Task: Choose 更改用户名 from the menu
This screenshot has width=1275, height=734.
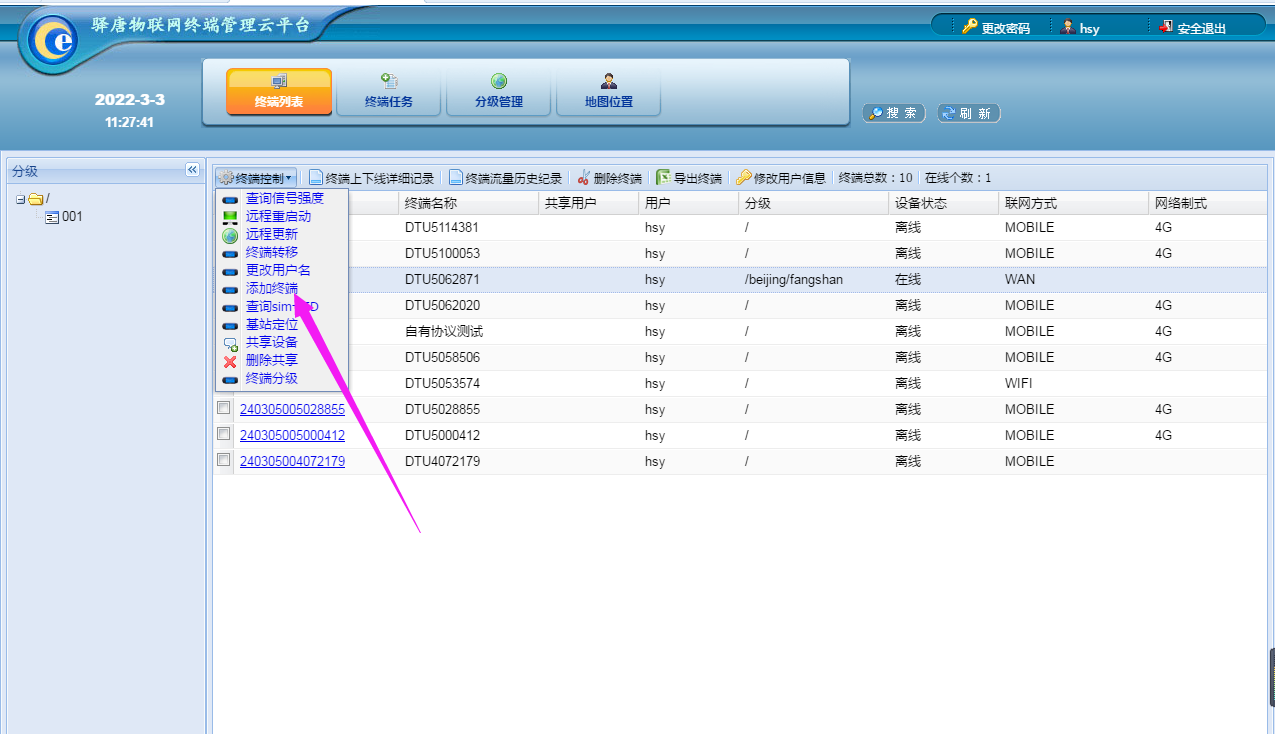Action: point(278,270)
